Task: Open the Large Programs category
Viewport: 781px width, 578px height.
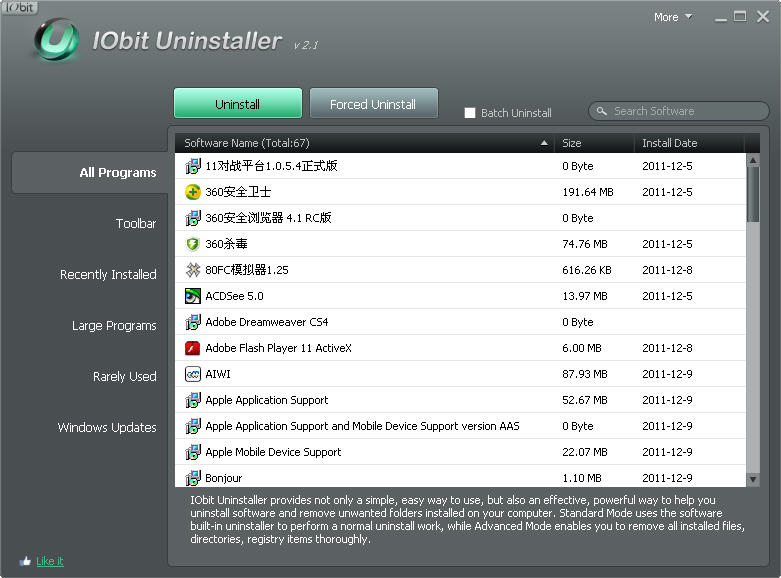Action: coord(114,326)
